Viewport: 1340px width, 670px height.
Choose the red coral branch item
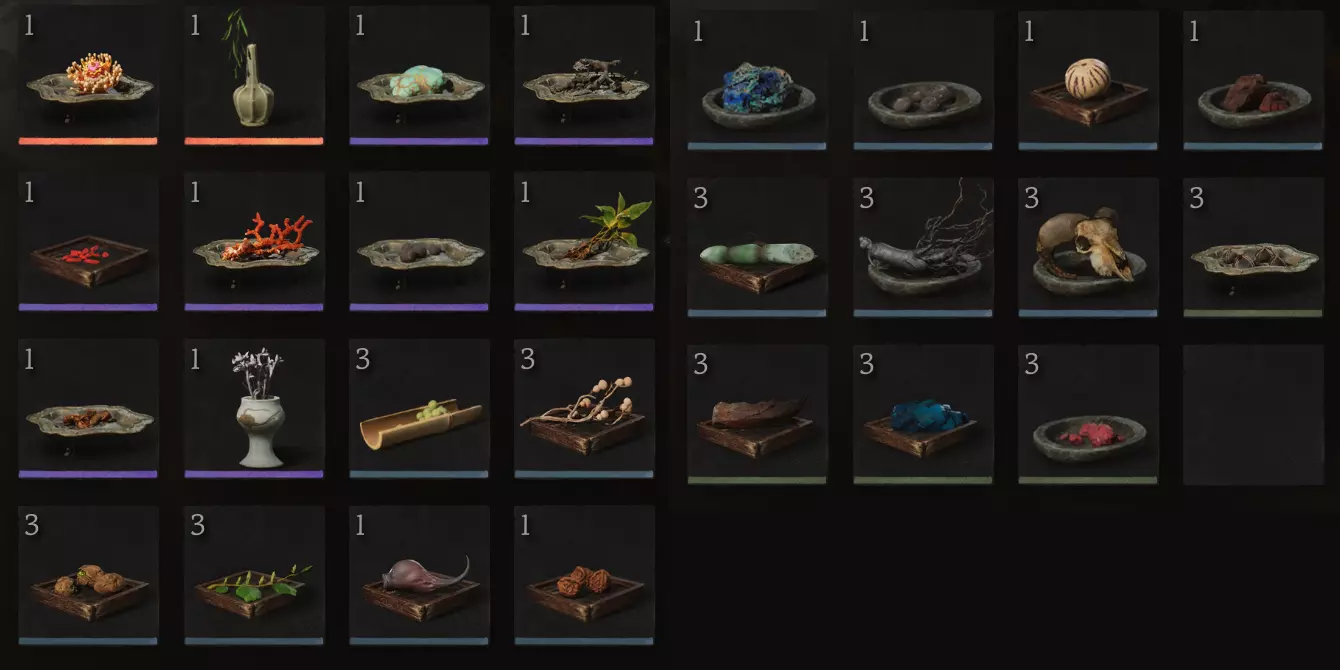click(254, 242)
